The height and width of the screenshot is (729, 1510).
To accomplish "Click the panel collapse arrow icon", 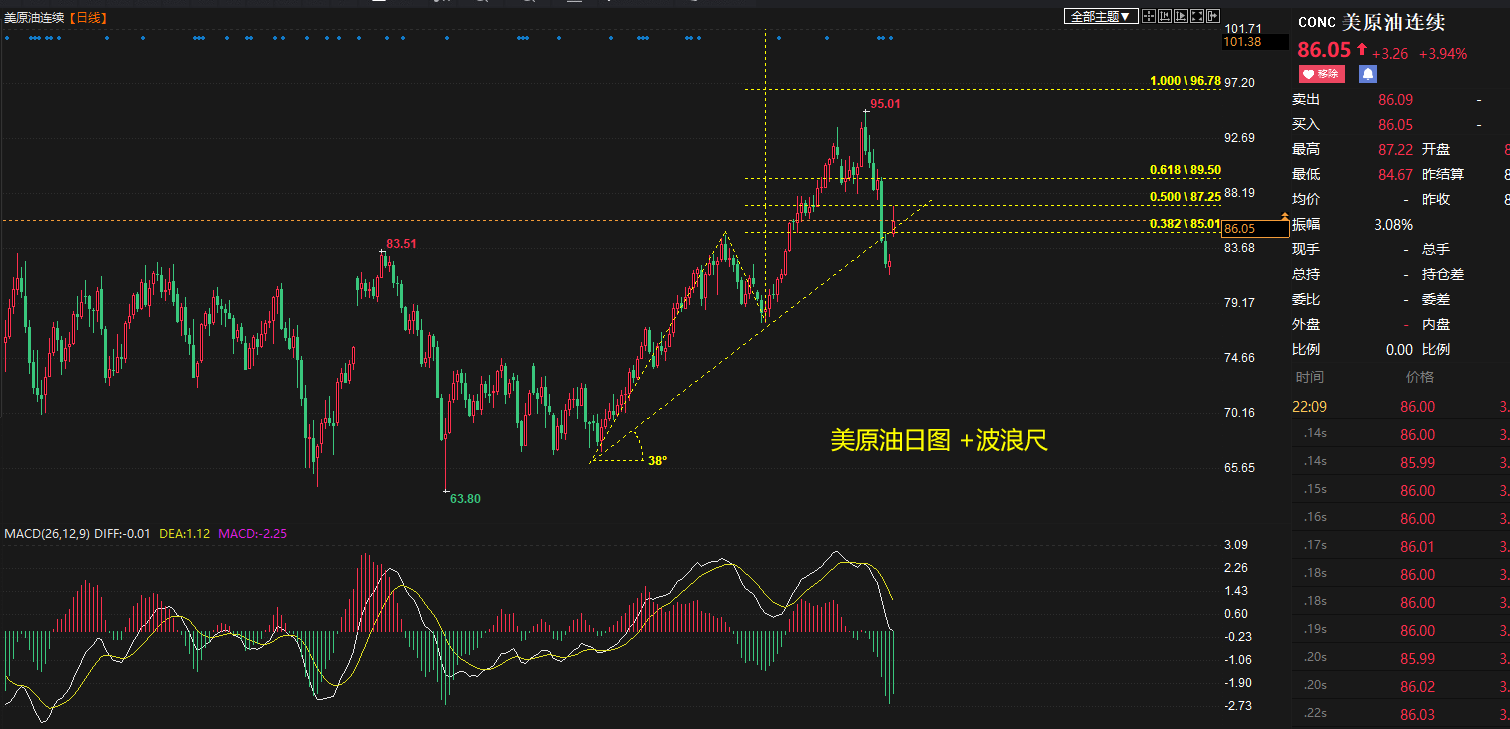I will pos(1213,16).
